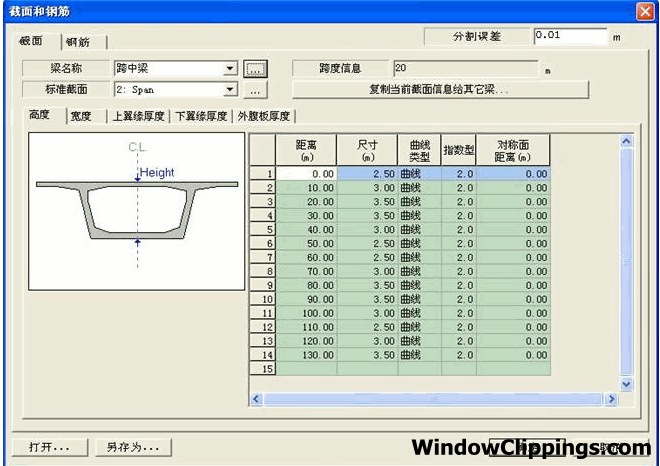Click the horizontal scroll right arrow
This screenshot has height=466, width=660.
(611, 399)
